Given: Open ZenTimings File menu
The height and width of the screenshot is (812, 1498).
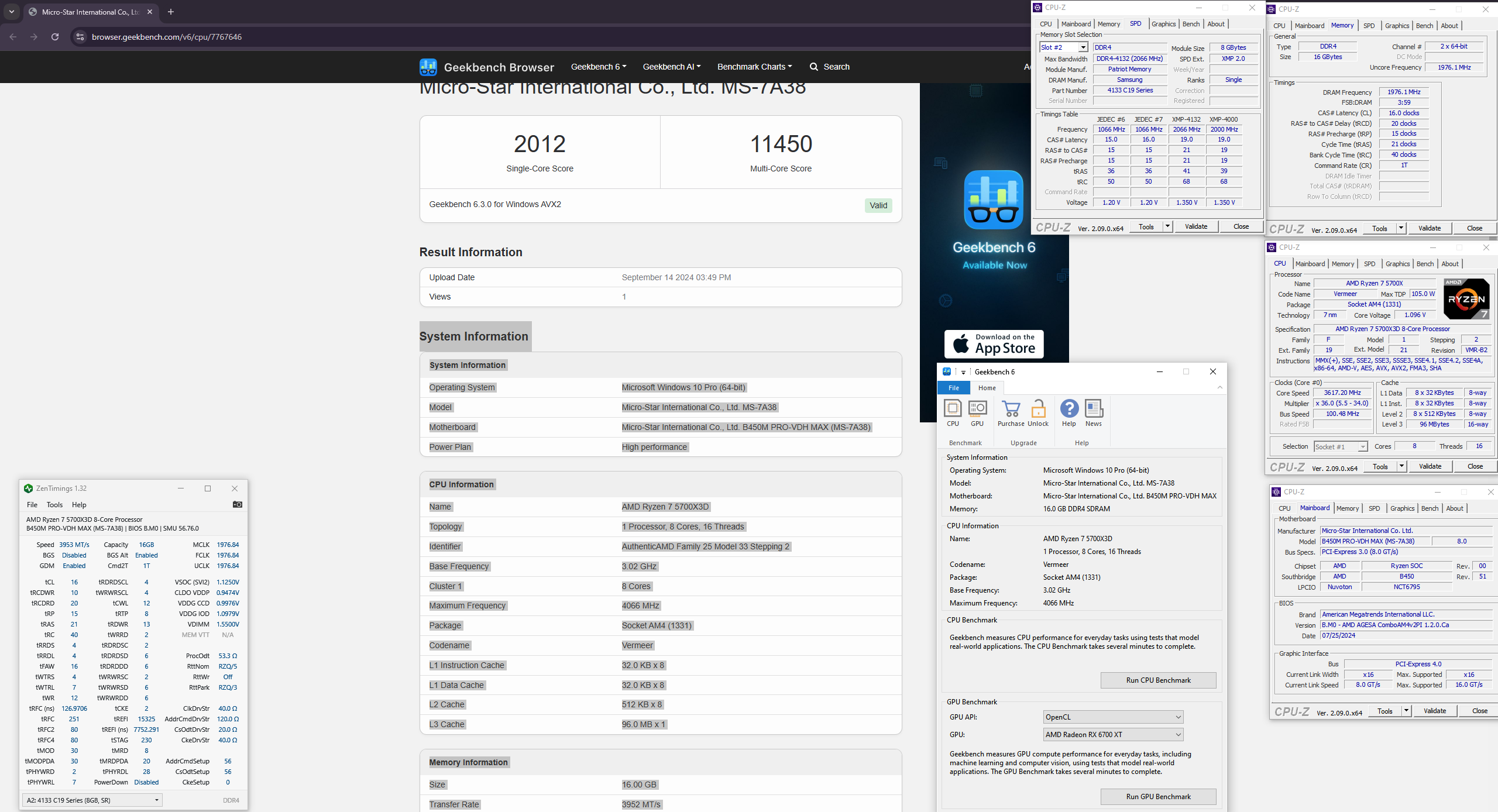Looking at the screenshot, I should pyautogui.click(x=32, y=504).
